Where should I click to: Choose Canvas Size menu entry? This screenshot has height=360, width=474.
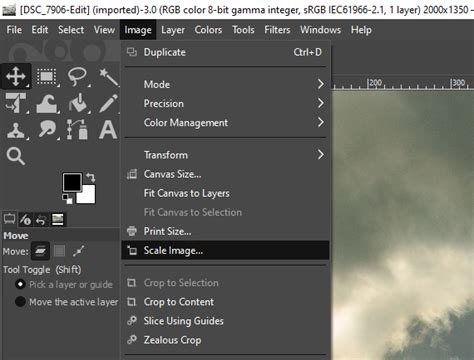225,174
